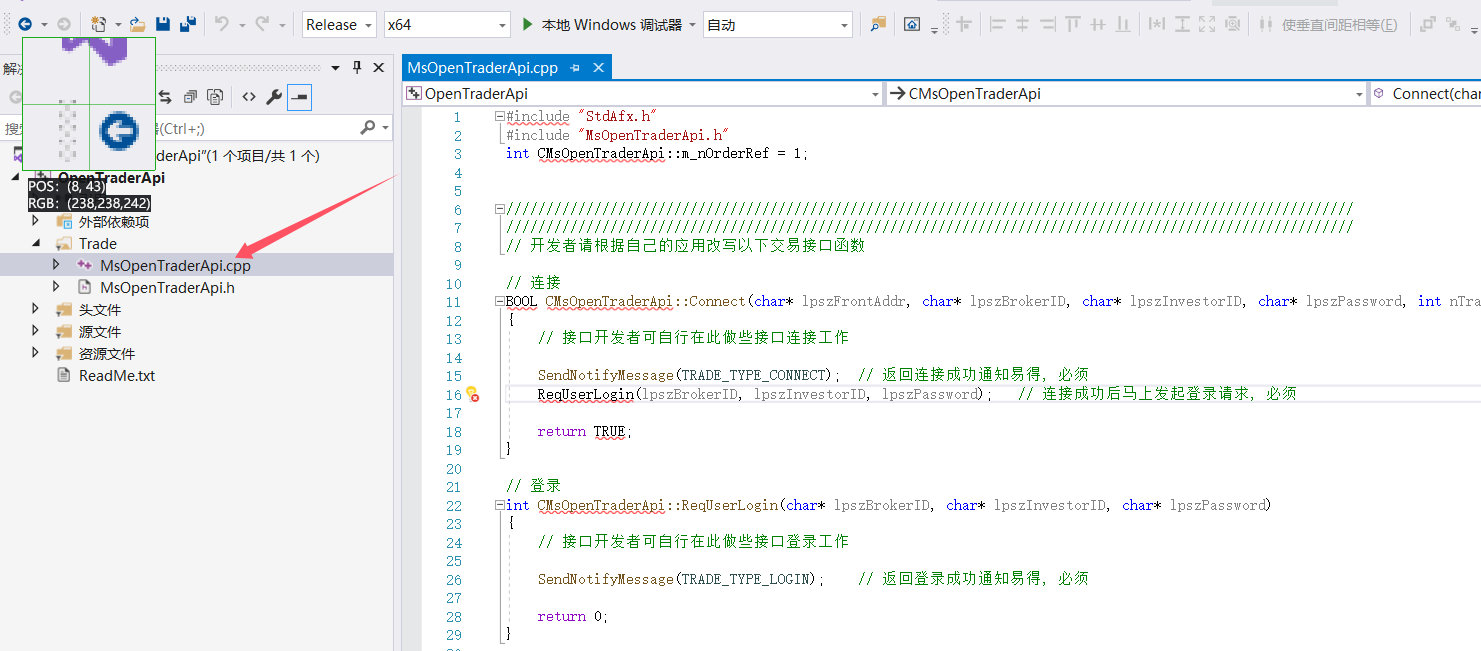The width and height of the screenshot is (1481, 651).
Task: Click the lightbulb error icon at line 16
Action: [472, 394]
